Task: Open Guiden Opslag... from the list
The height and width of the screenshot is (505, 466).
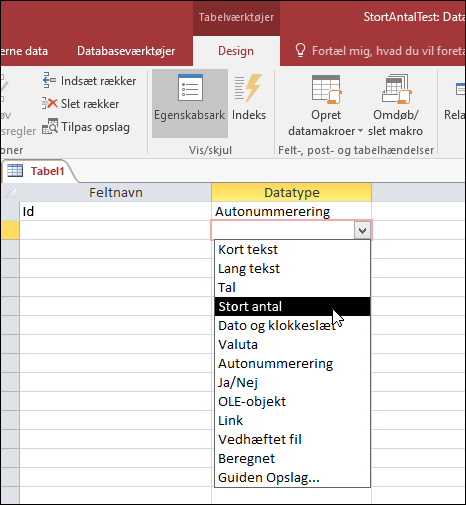Action: tap(292, 477)
